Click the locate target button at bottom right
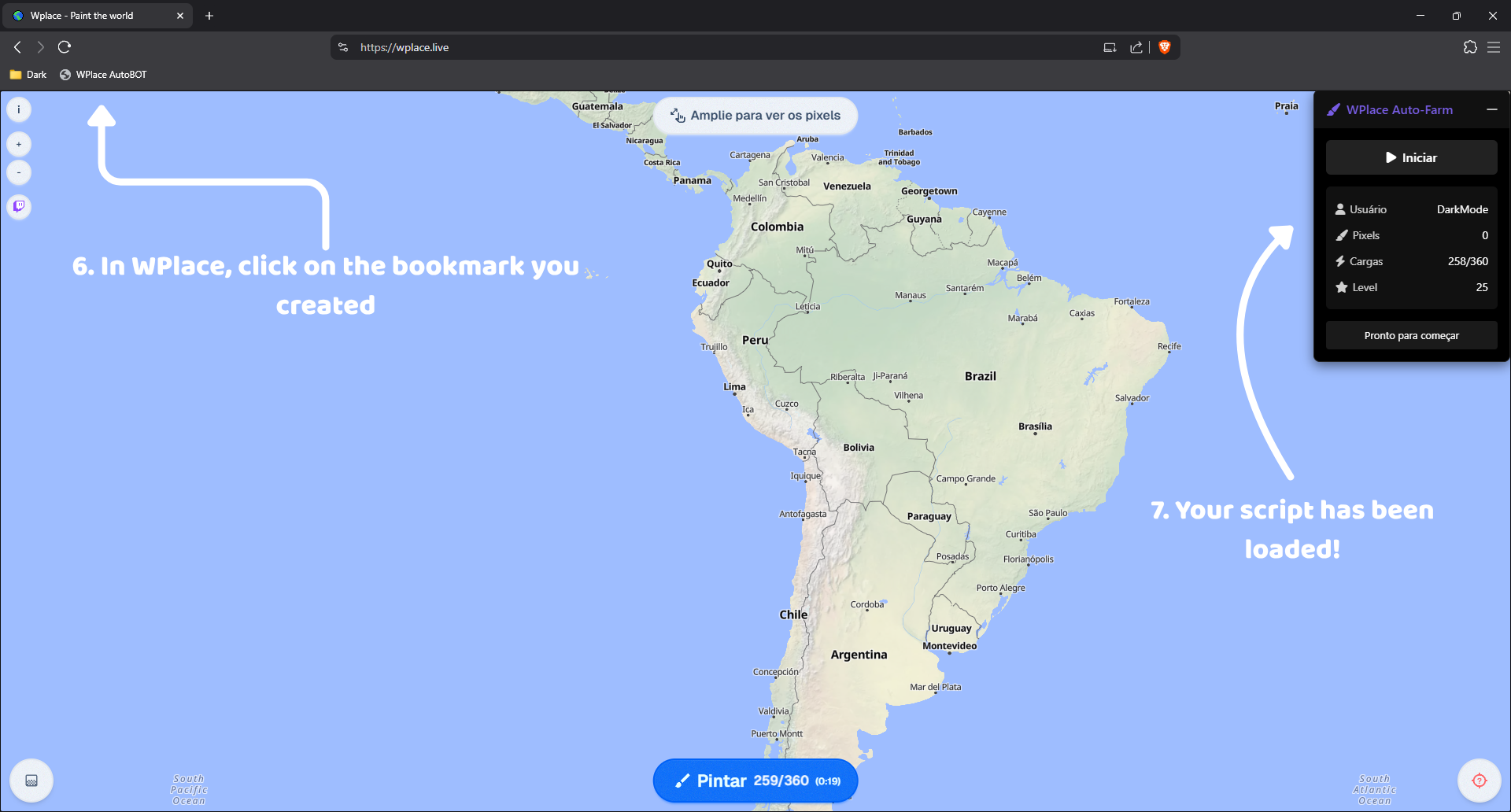This screenshot has height=812, width=1511. point(1480,781)
